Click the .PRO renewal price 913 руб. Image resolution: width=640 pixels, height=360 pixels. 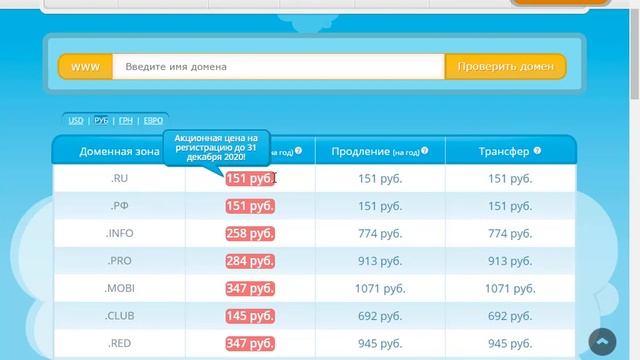pos(380,261)
